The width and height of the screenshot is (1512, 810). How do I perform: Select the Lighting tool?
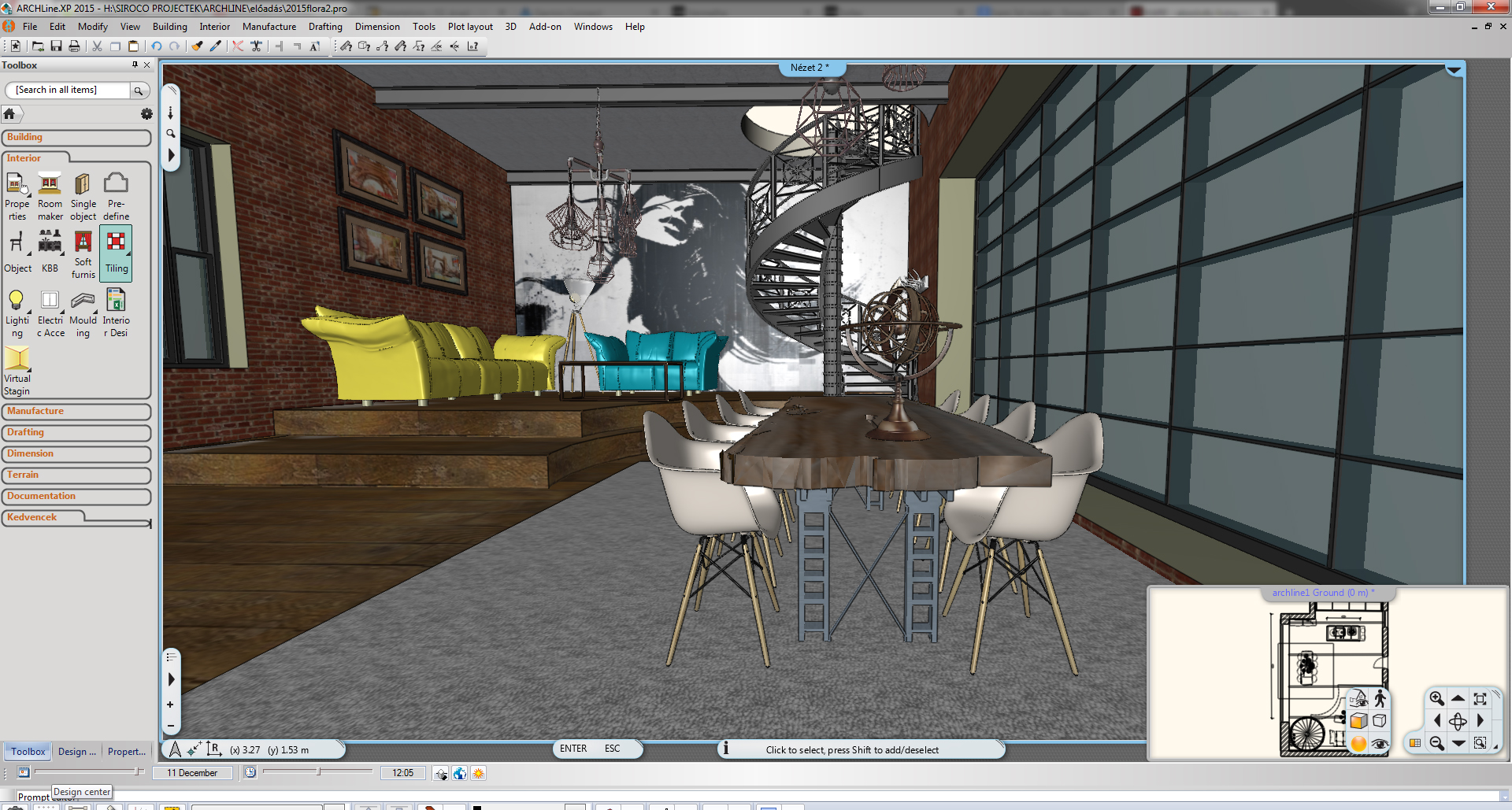17,313
